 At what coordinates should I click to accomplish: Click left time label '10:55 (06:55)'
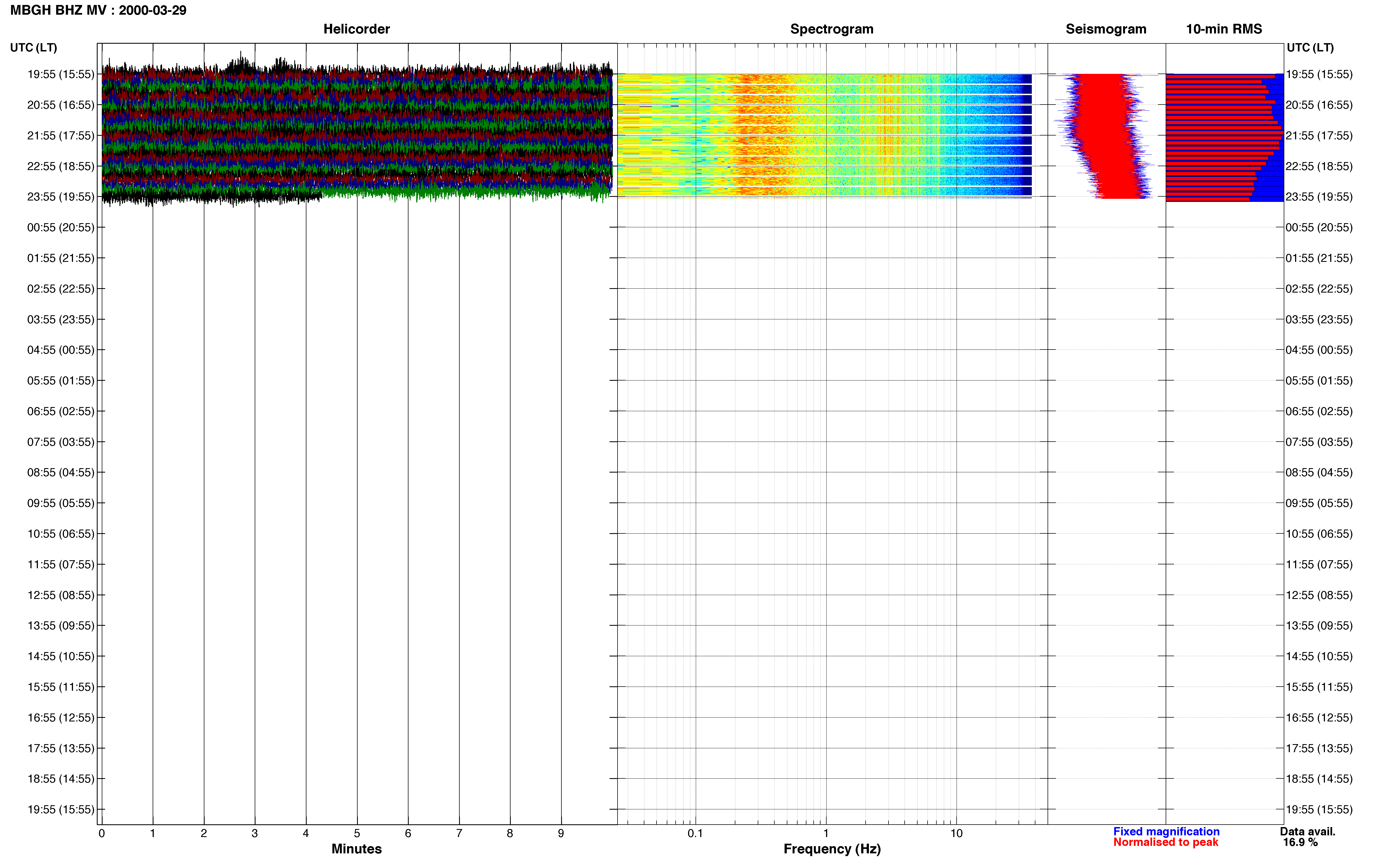(x=61, y=534)
